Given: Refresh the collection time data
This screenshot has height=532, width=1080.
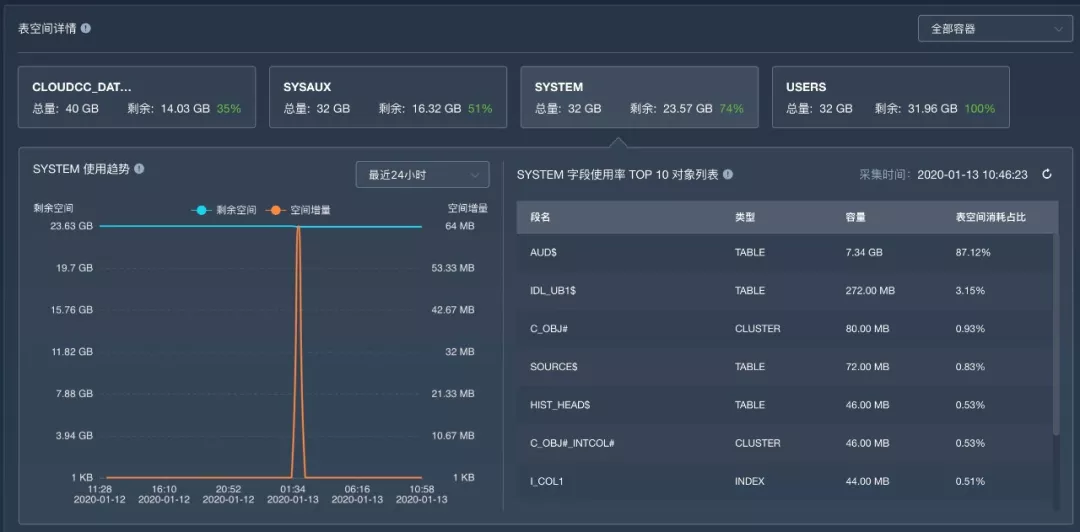Looking at the screenshot, I should click(1047, 174).
